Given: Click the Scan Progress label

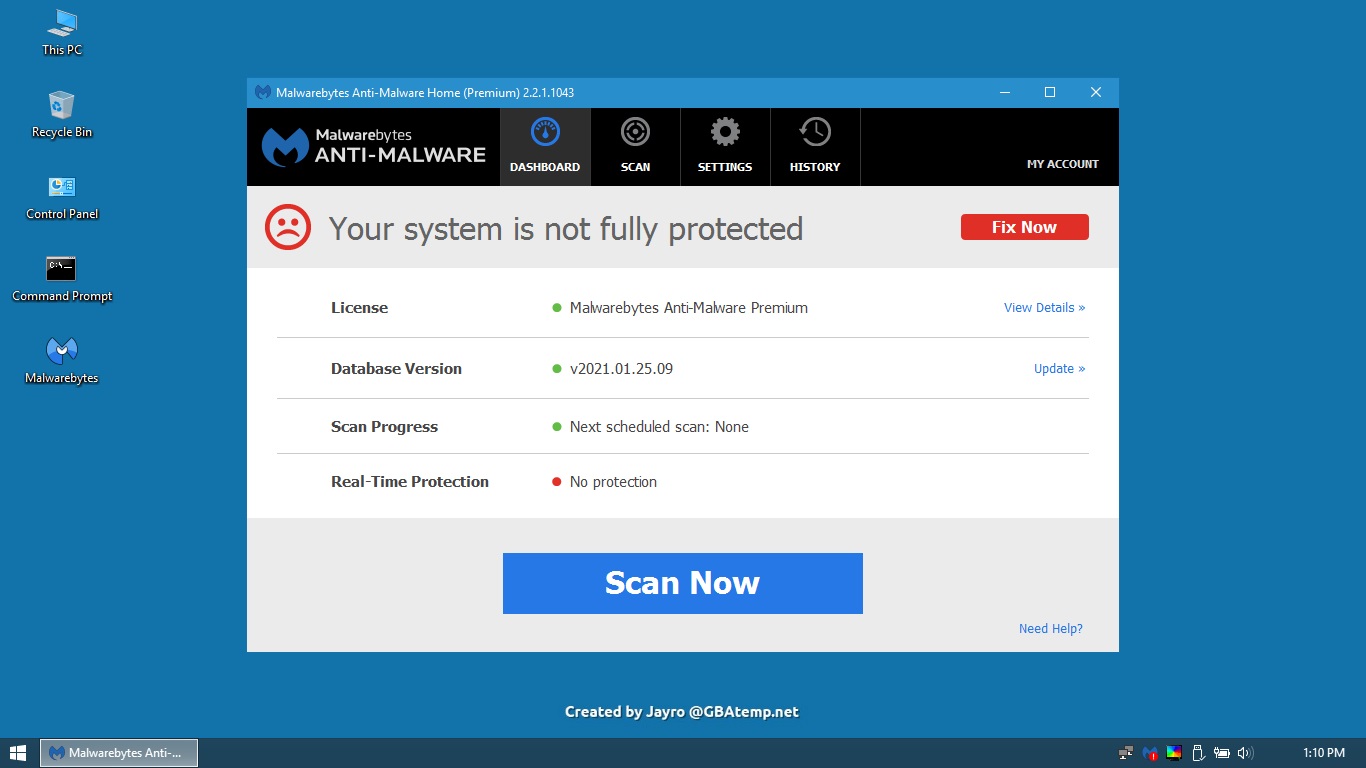Looking at the screenshot, I should pos(384,427).
